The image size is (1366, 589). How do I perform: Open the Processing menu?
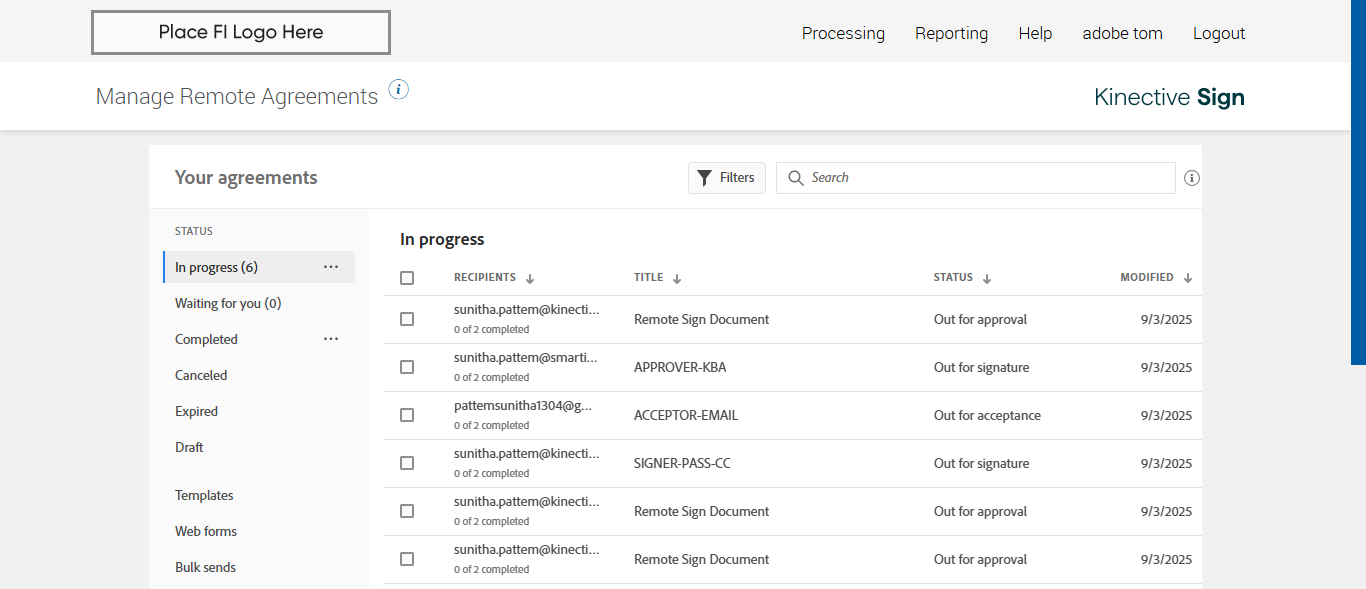pos(843,33)
